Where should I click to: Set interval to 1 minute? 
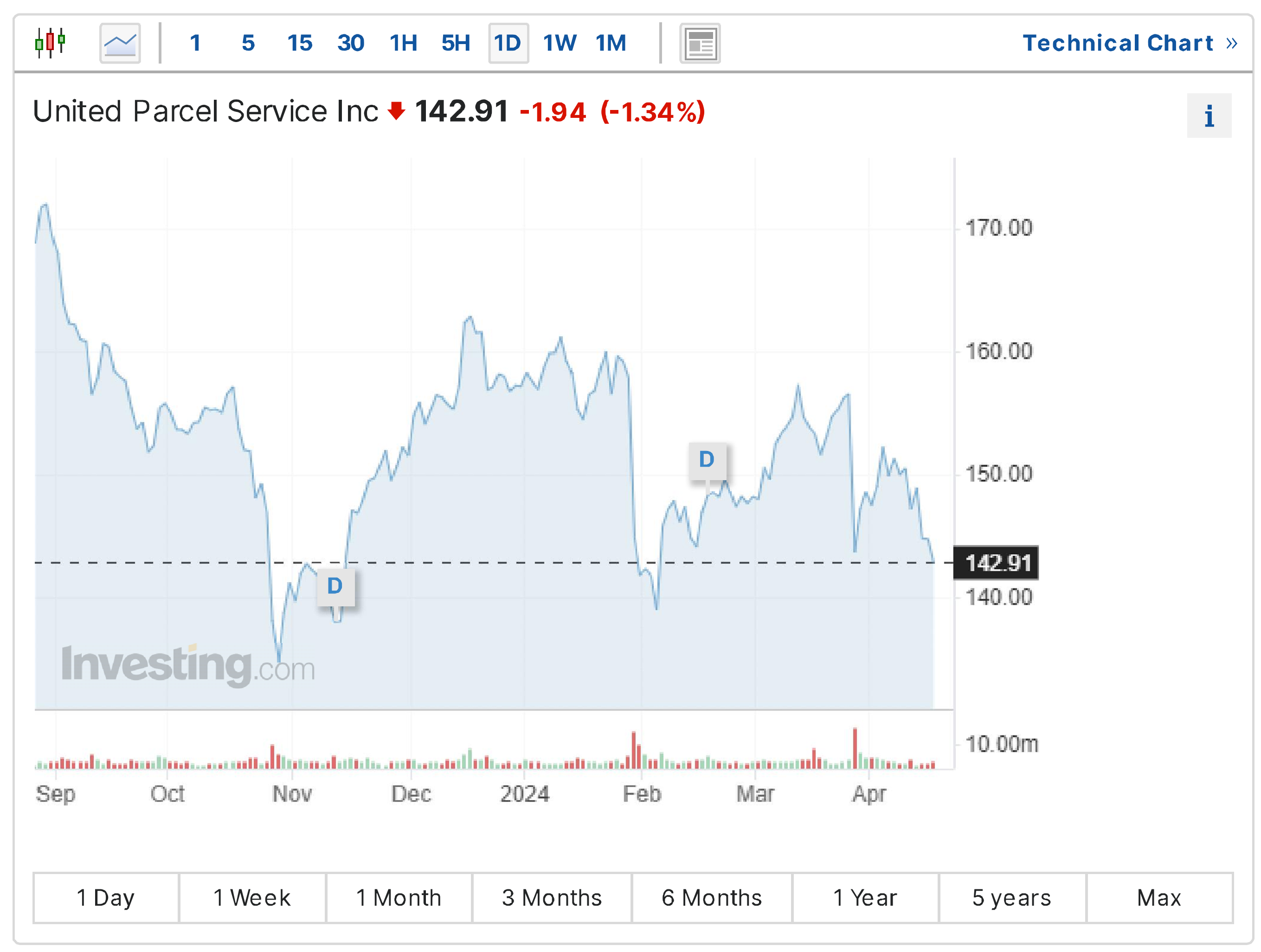click(195, 43)
